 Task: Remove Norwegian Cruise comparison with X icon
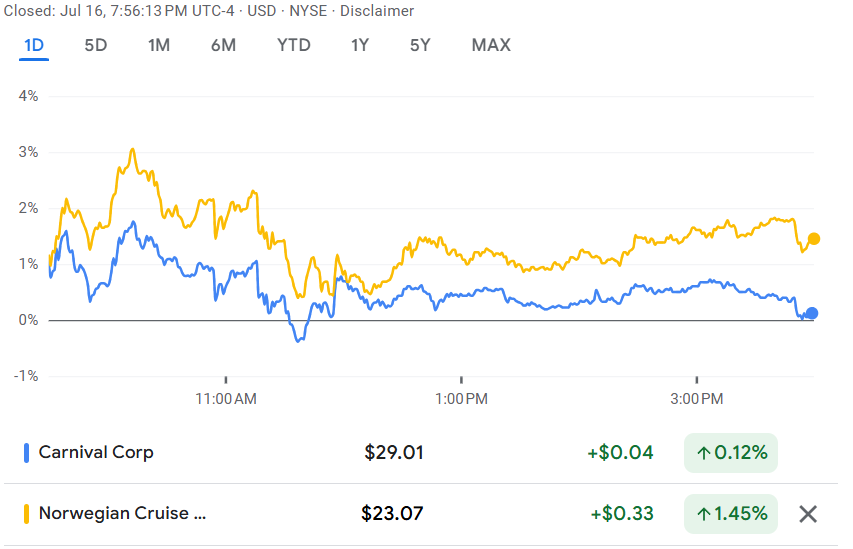[x=808, y=514]
